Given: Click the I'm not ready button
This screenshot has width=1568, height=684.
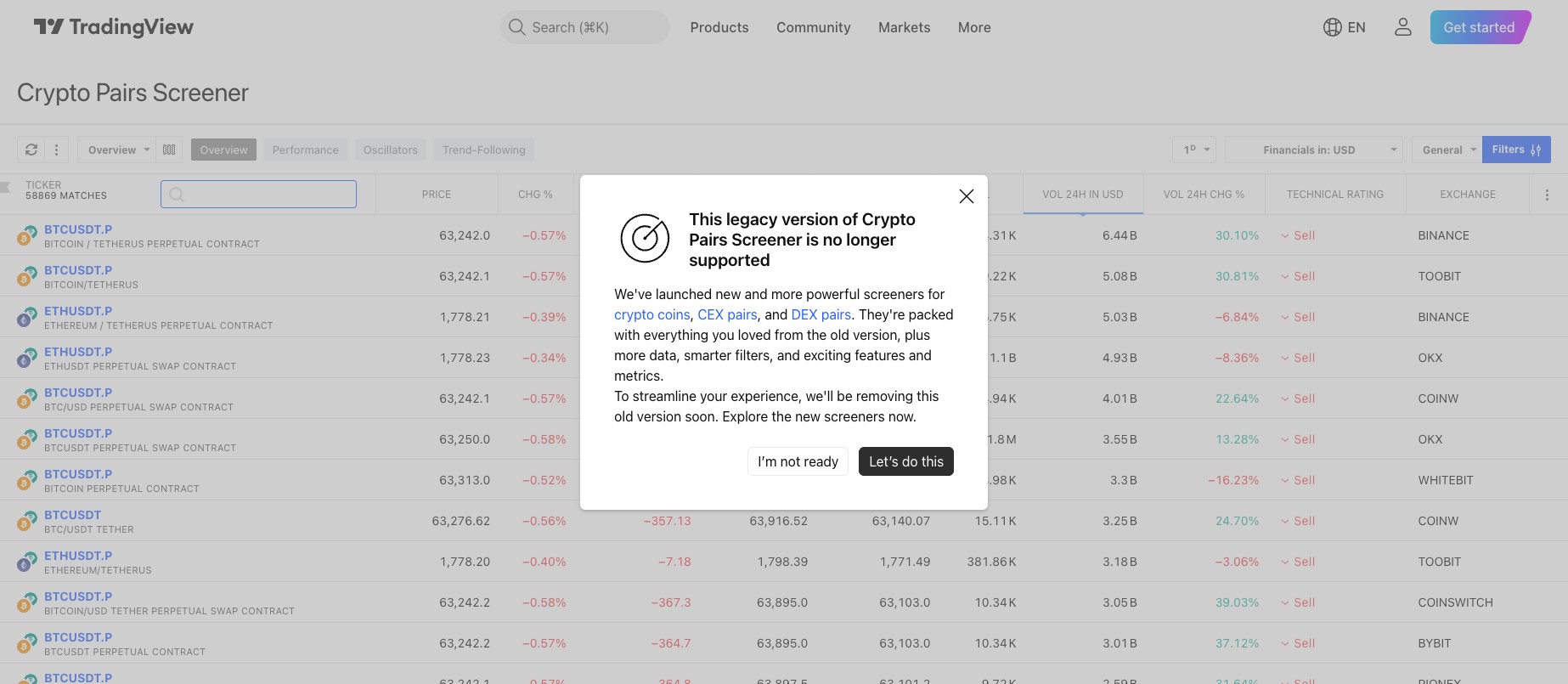Looking at the screenshot, I should 798,461.
